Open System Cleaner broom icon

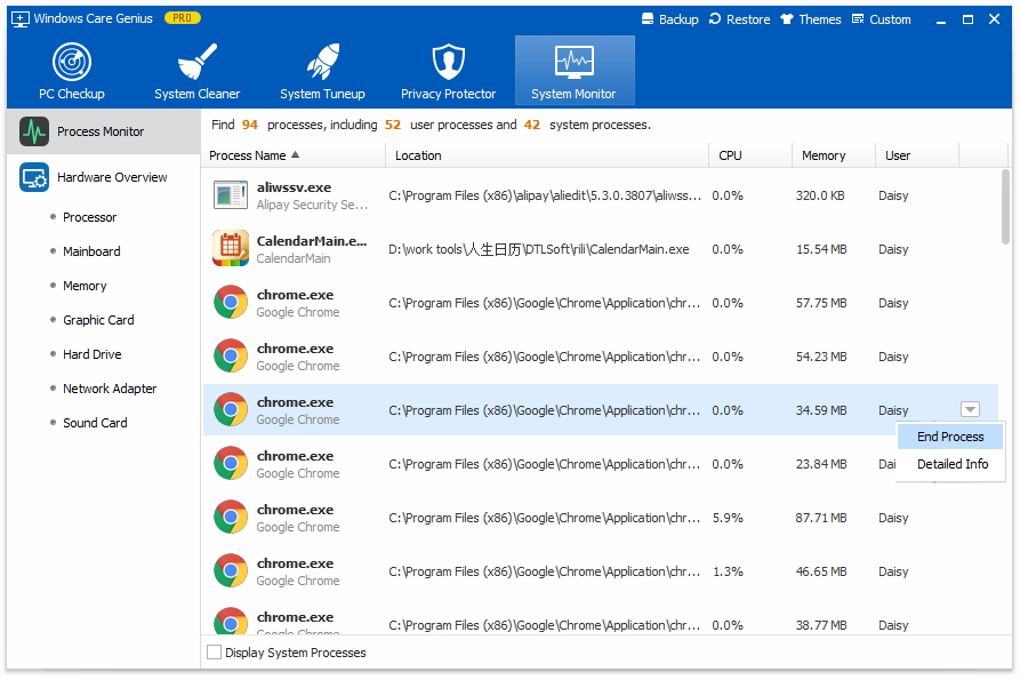pos(197,62)
